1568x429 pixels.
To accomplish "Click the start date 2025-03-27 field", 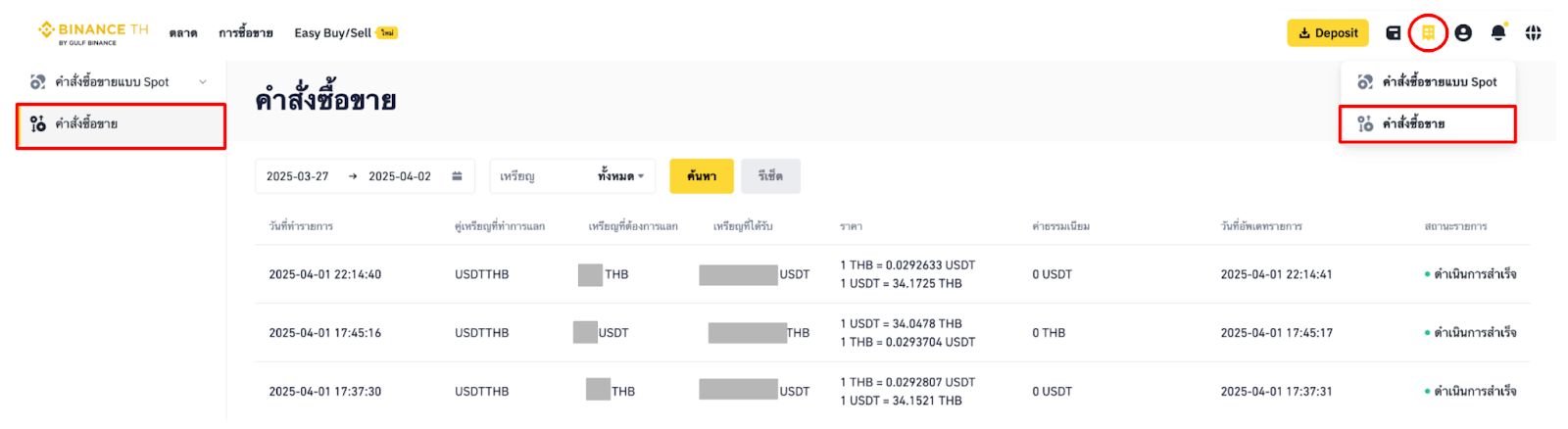I will [298, 176].
